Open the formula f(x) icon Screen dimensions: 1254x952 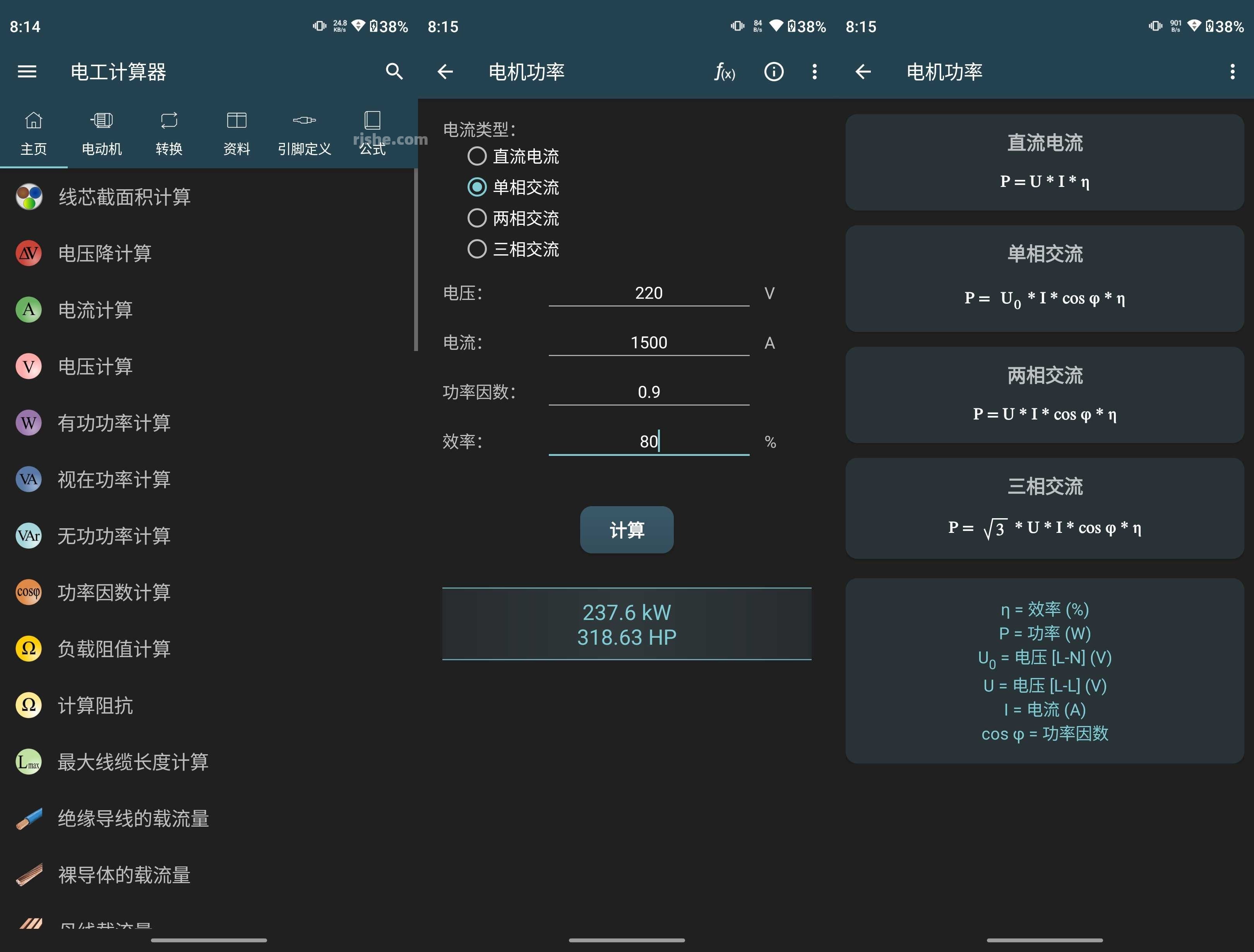pyautogui.click(x=725, y=72)
